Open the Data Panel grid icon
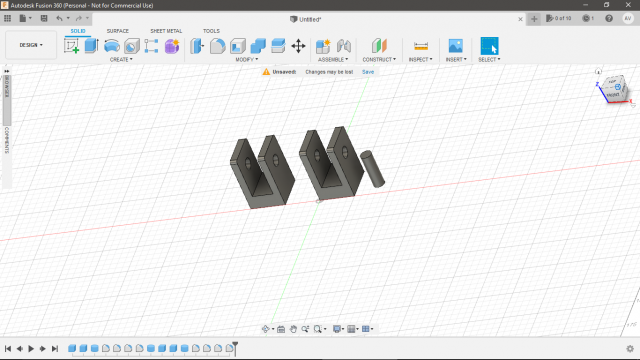 (x=7, y=18)
